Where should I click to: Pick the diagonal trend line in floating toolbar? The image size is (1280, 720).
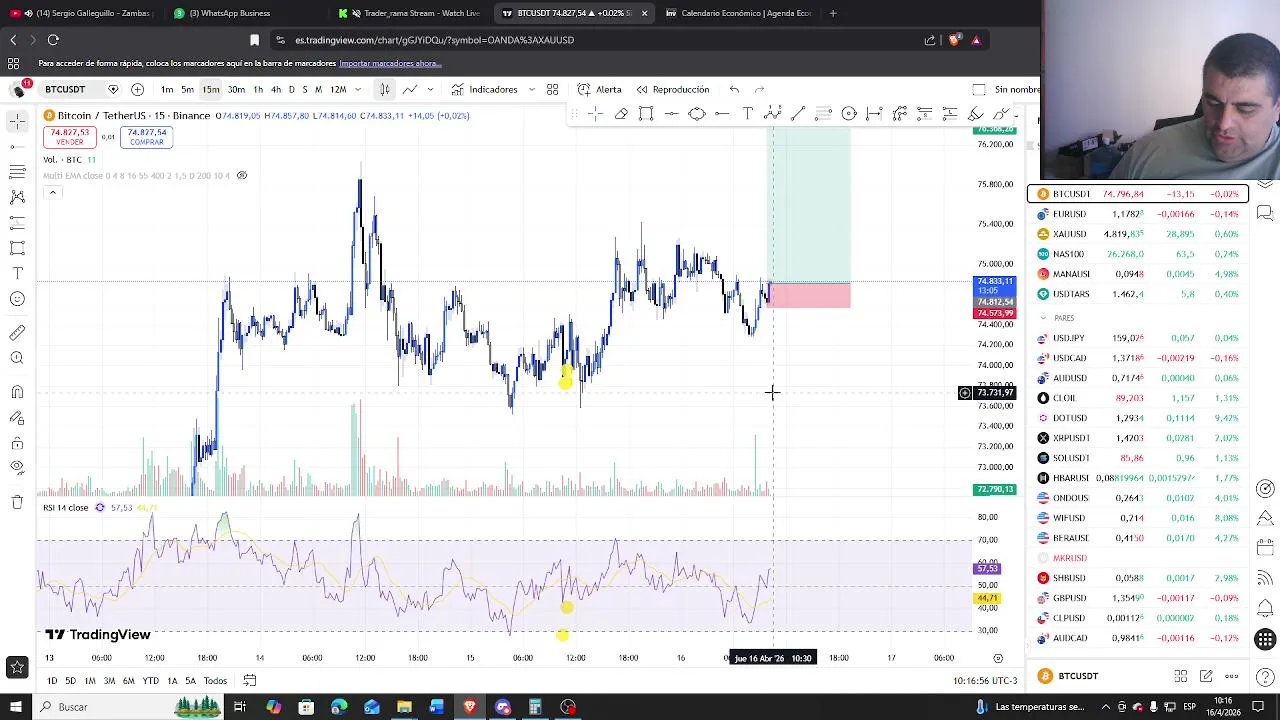798,114
